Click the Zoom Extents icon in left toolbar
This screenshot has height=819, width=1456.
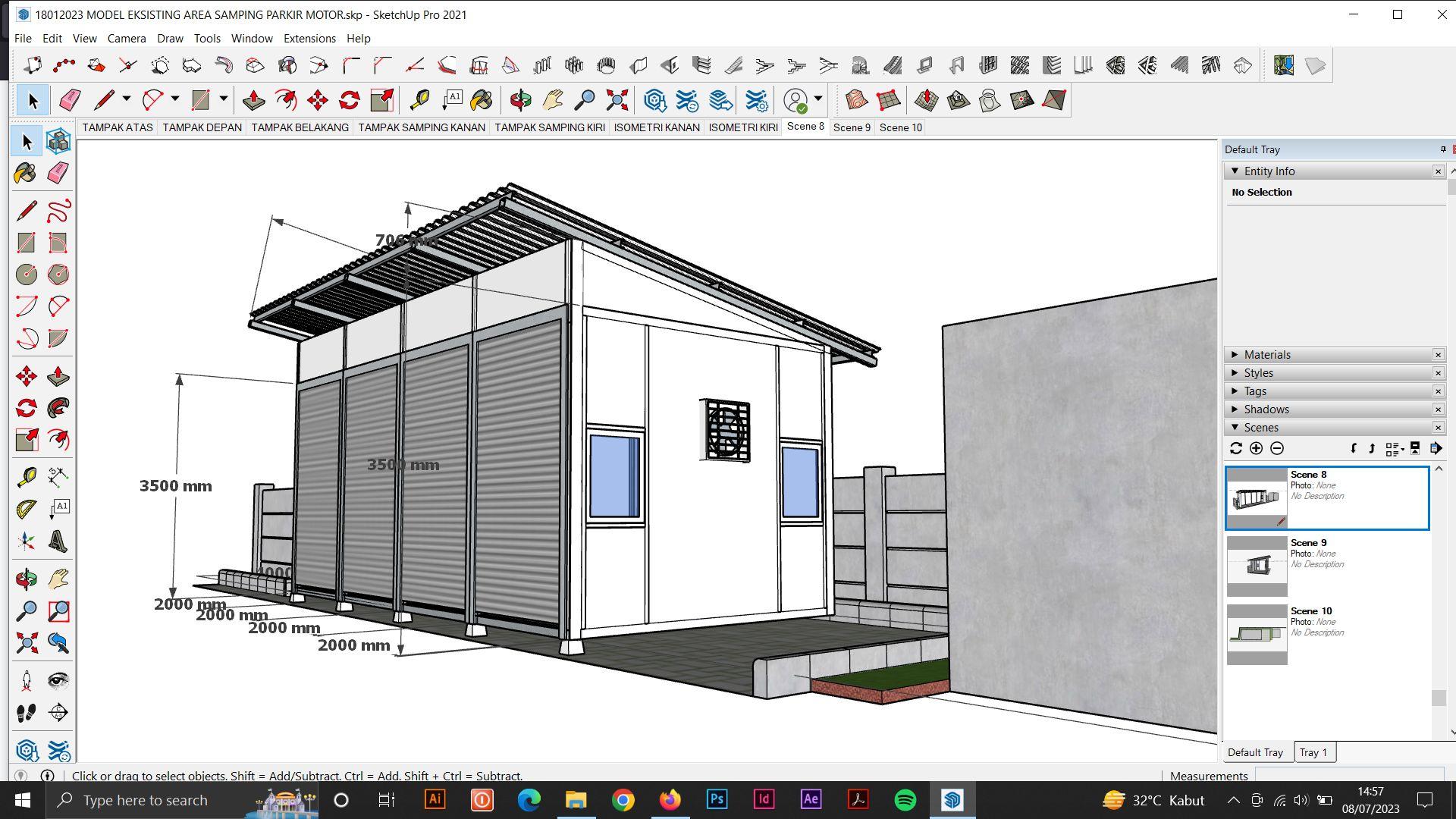[27, 644]
